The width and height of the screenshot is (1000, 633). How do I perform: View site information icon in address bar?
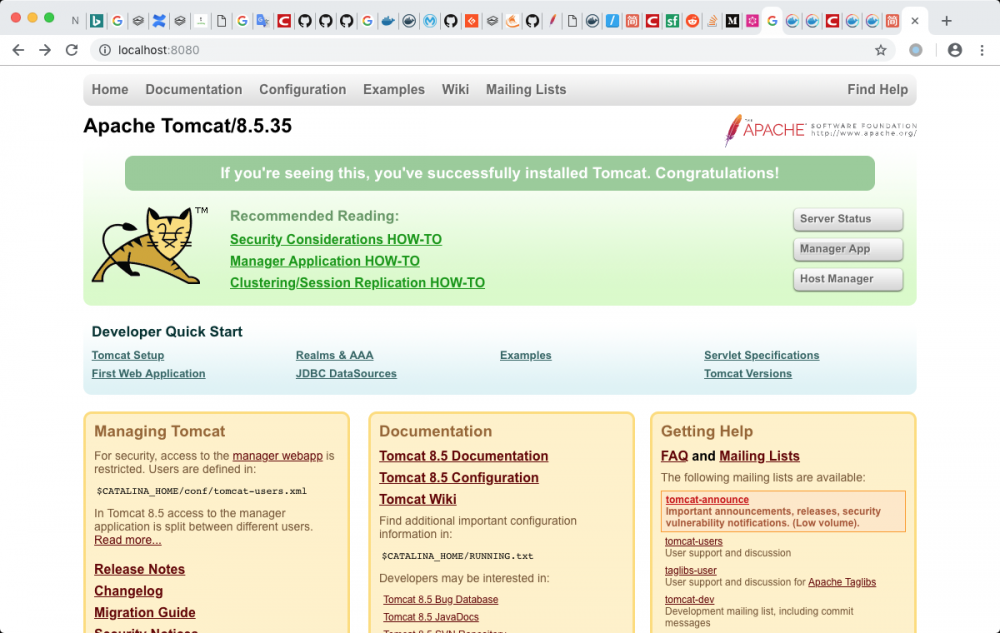pyautogui.click(x=105, y=50)
